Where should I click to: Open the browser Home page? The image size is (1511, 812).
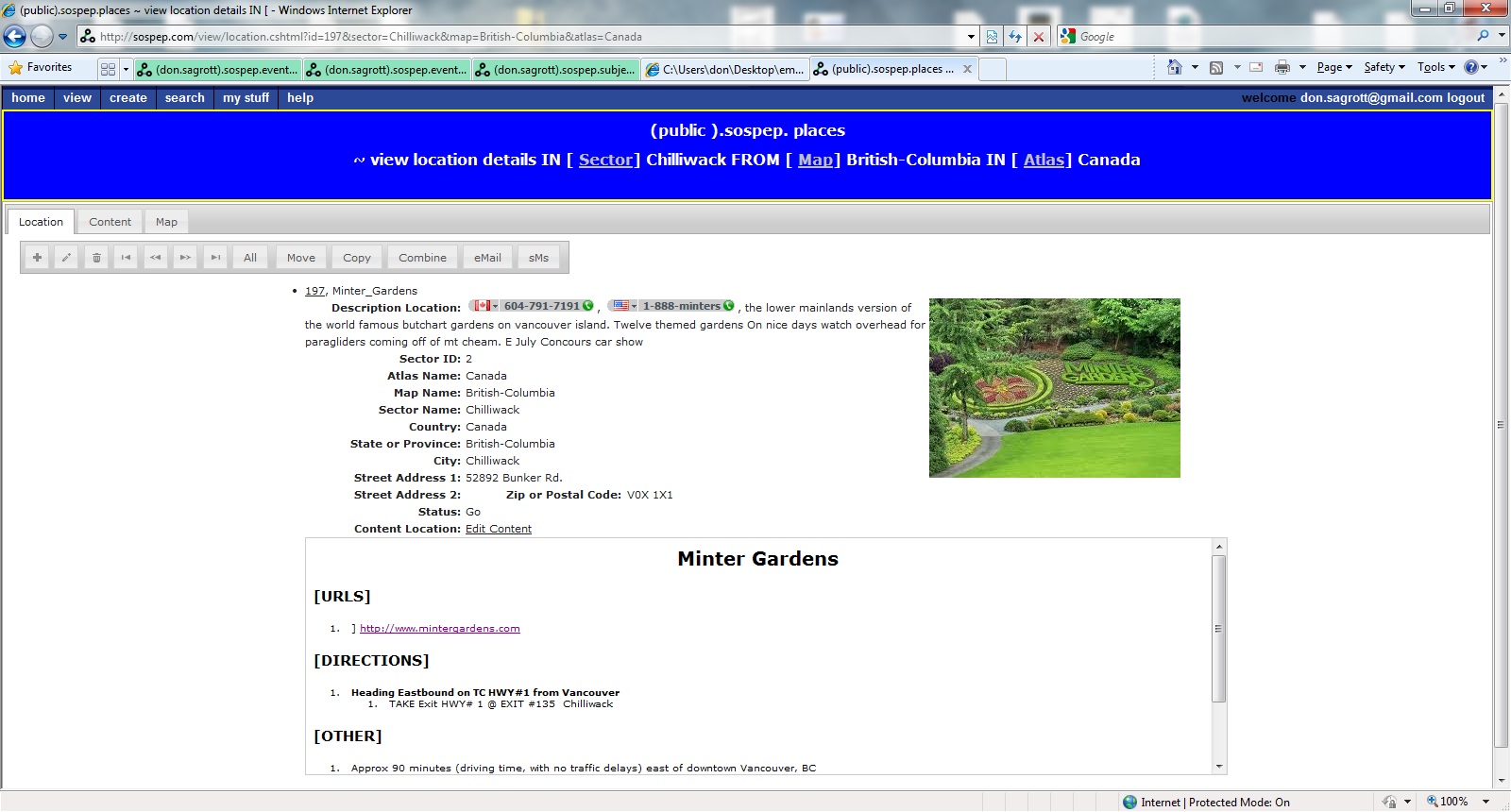[x=1175, y=67]
